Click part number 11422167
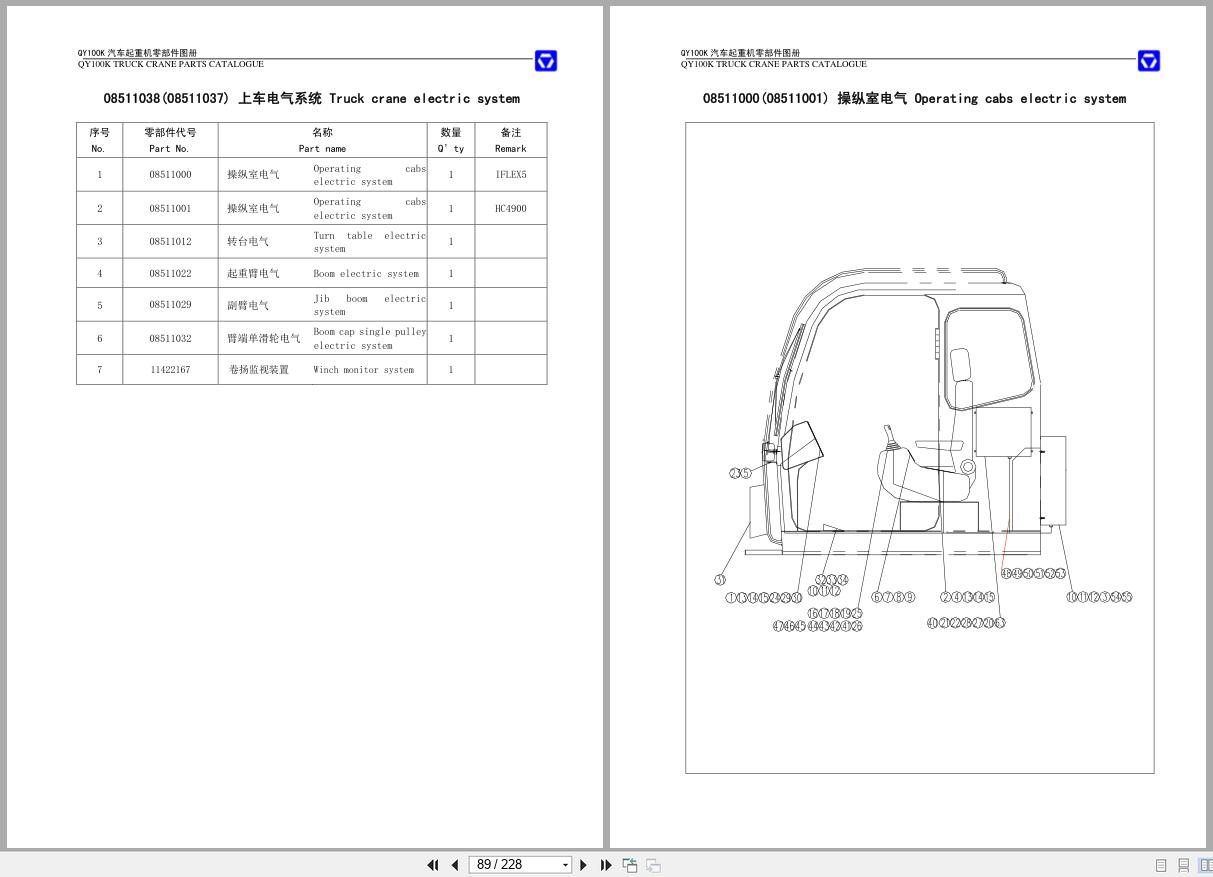 click(x=170, y=370)
